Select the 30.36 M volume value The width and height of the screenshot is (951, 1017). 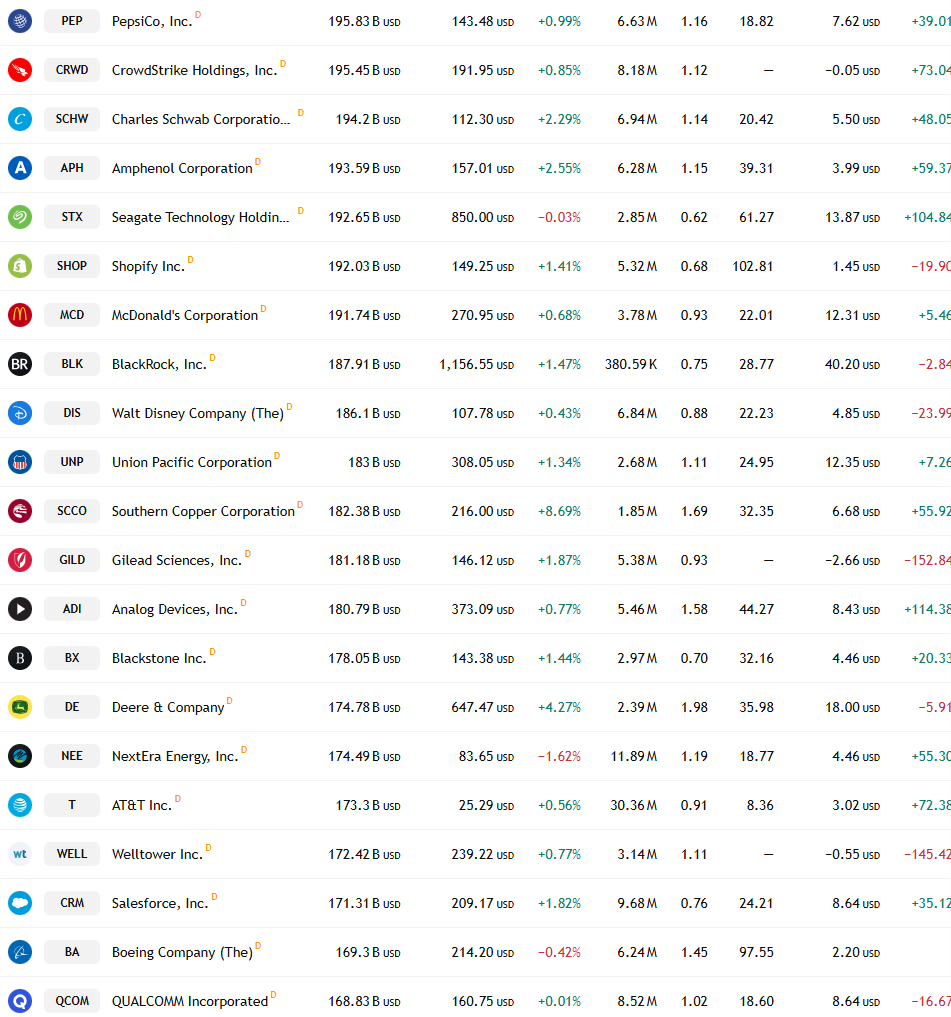(634, 806)
